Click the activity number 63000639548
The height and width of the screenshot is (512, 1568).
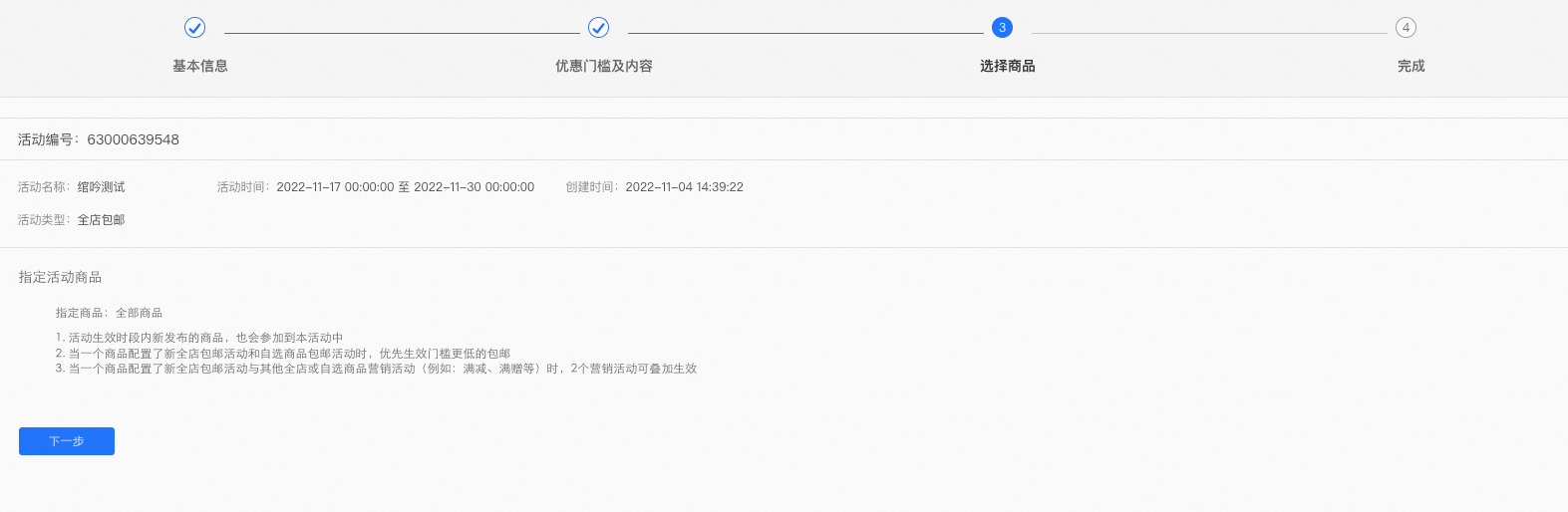coord(134,139)
